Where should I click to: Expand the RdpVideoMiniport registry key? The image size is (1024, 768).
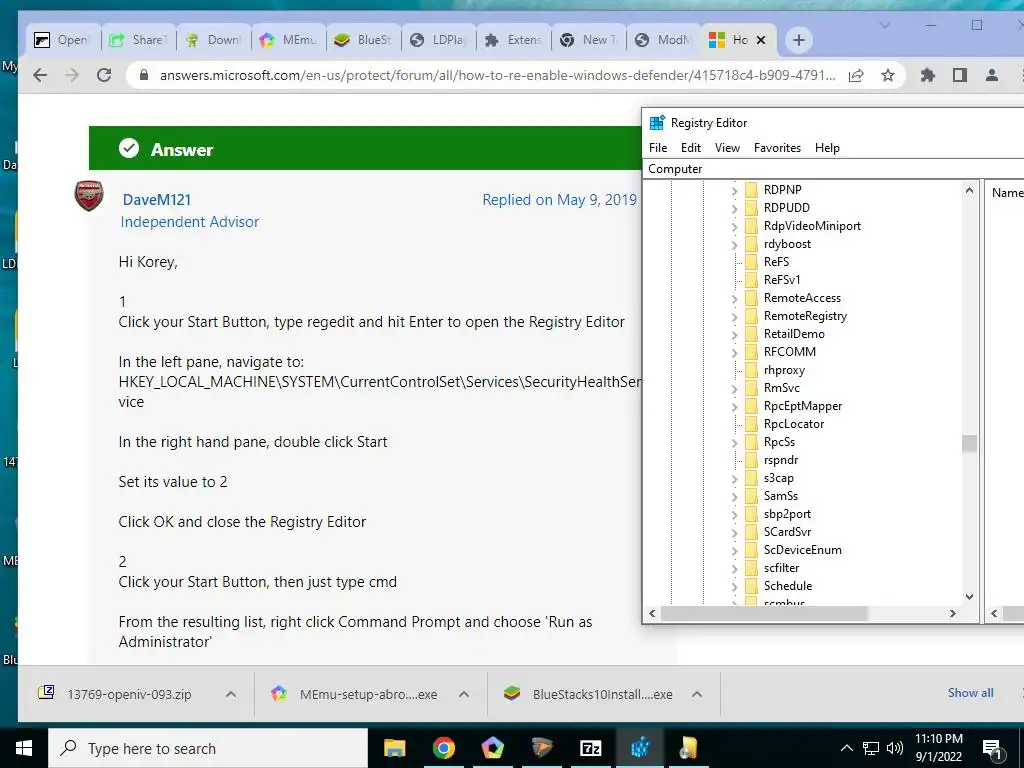click(x=734, y=226)
